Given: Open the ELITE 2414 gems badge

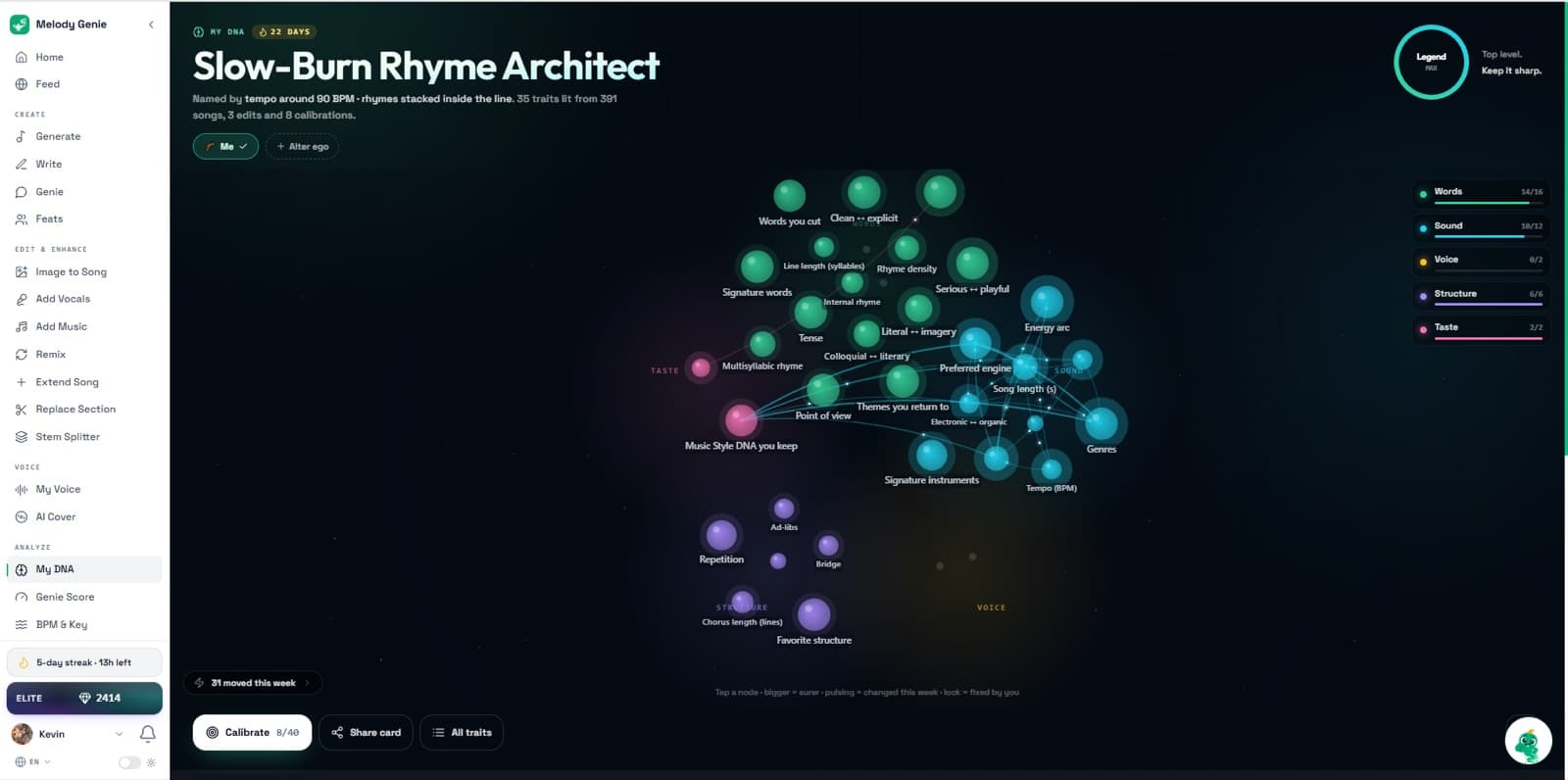Looking at the screenshot, I should 84,698.
